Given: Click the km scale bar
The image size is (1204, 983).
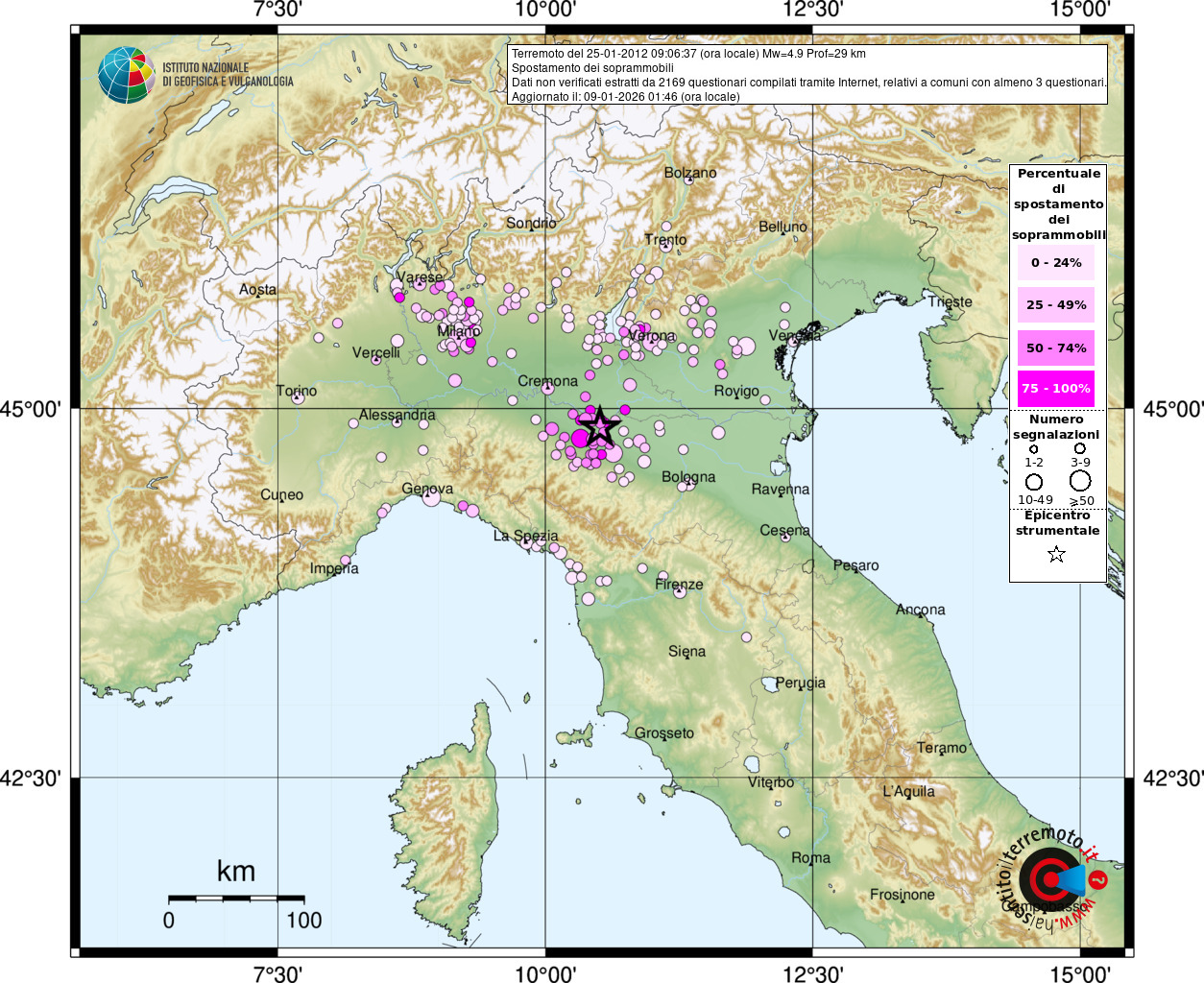Looking at the screenshot, I should (236, 899).
